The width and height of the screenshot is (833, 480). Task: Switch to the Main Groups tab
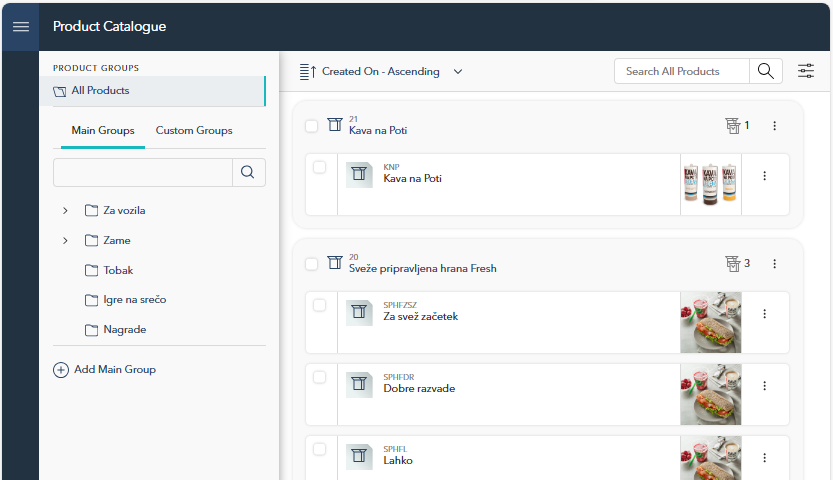[x=103, y=131]
